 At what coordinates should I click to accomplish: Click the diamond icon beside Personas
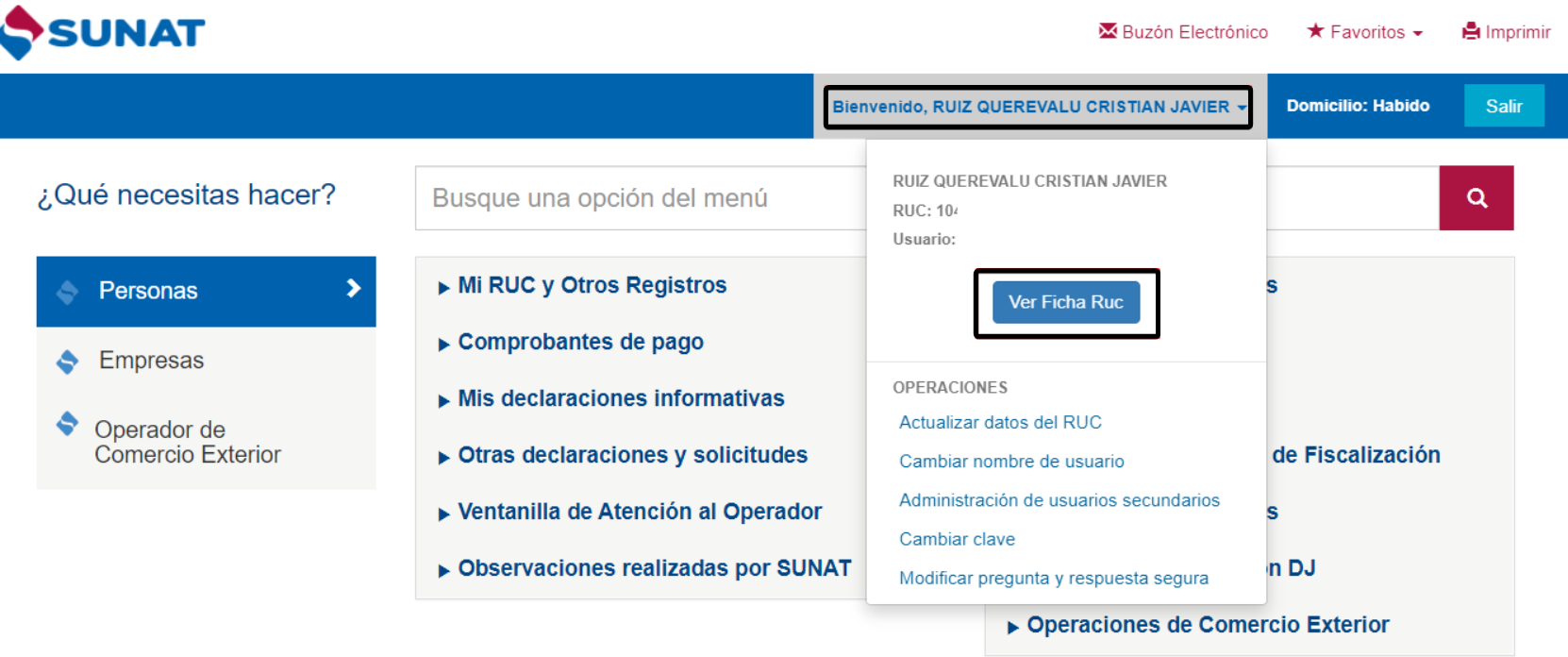67,292
